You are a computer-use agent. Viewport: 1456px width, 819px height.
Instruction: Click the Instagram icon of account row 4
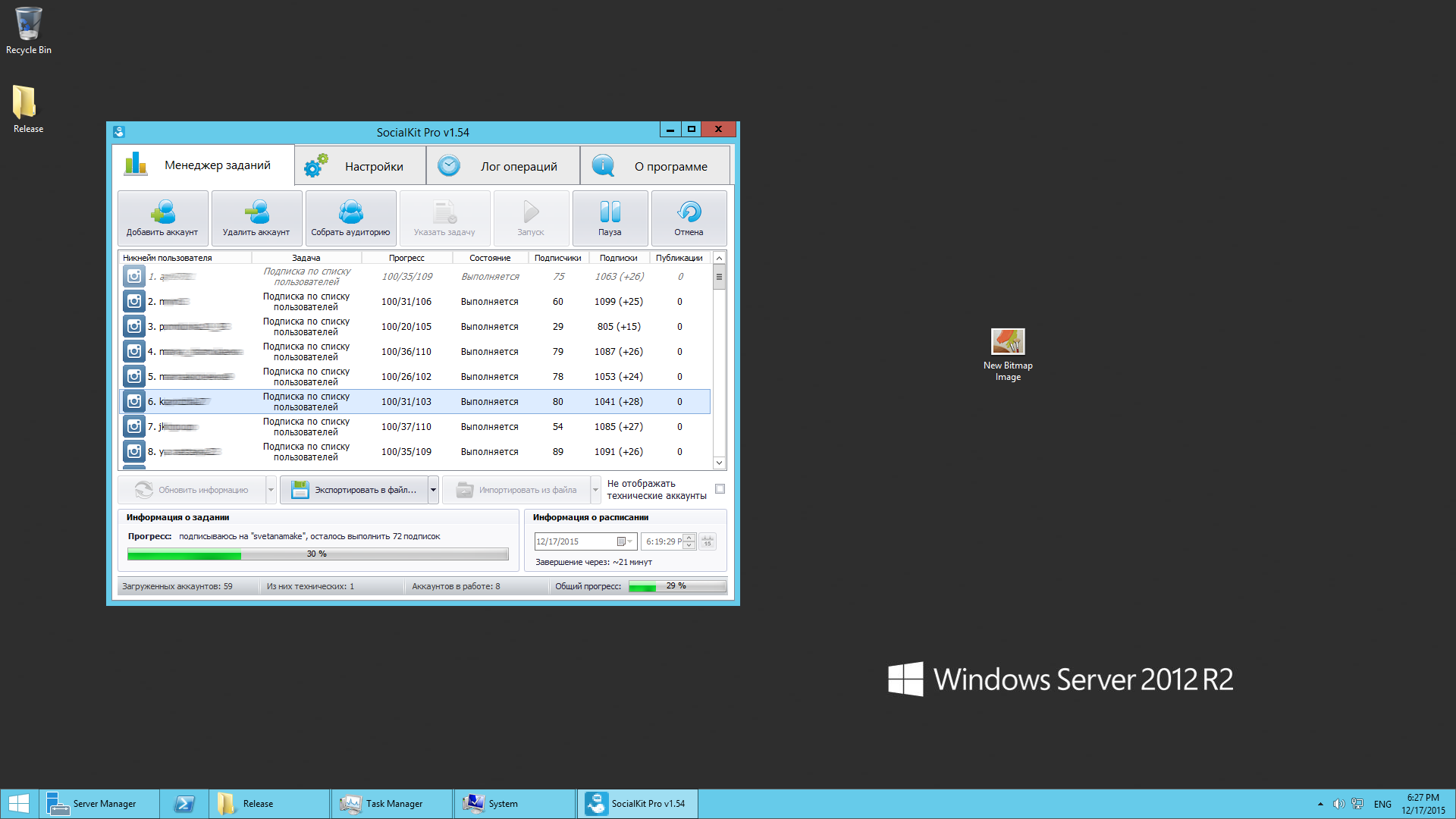pyautogui.click(x=134, y=352)
